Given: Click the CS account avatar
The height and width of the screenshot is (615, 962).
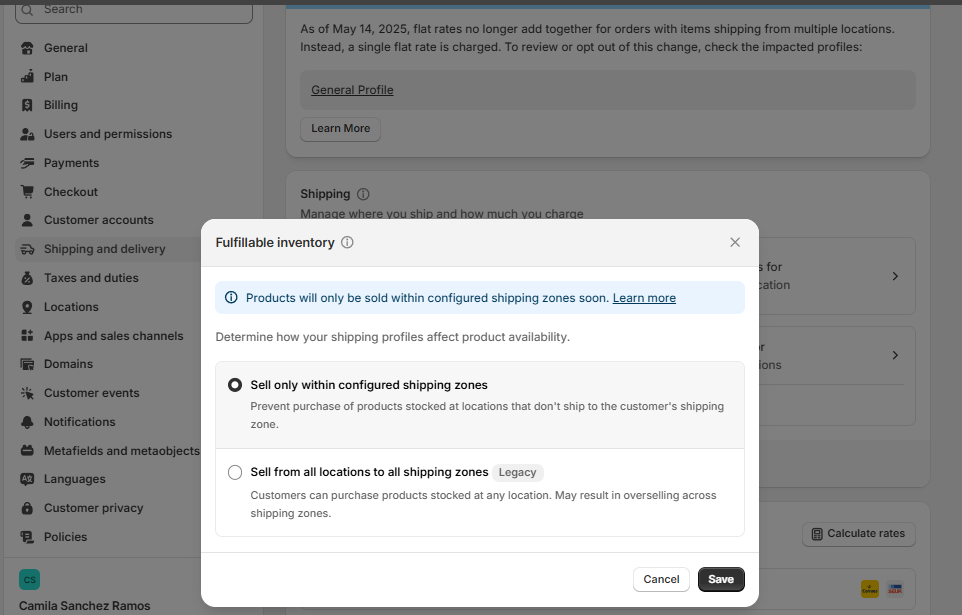Looking at the screenshot, I should [29, 579].
